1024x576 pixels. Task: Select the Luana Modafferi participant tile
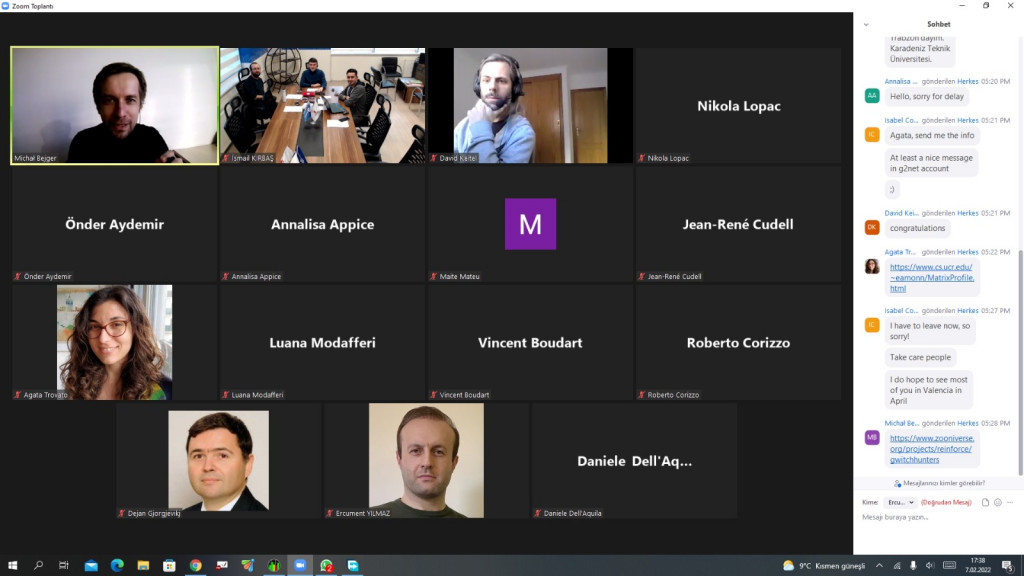click(323, 342)
